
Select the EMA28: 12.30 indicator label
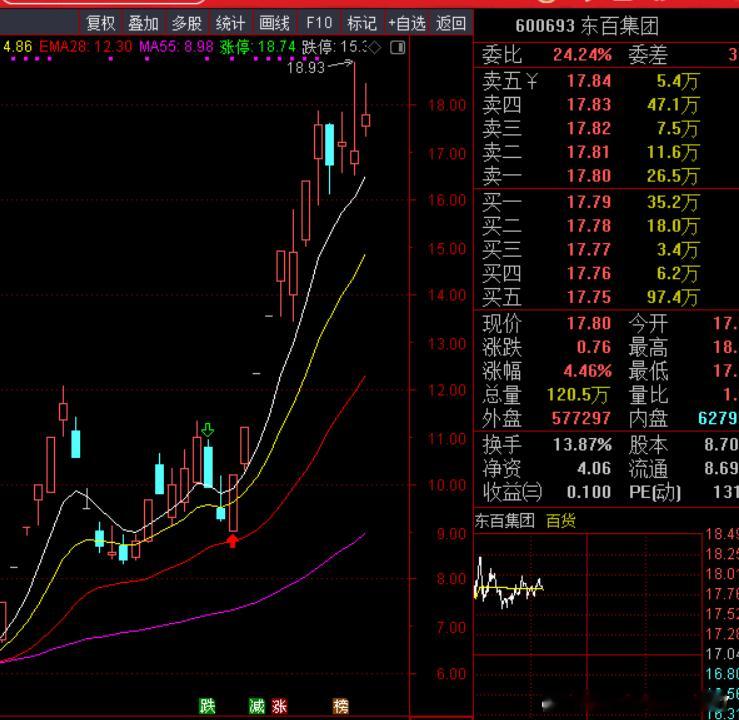(85, 47)
